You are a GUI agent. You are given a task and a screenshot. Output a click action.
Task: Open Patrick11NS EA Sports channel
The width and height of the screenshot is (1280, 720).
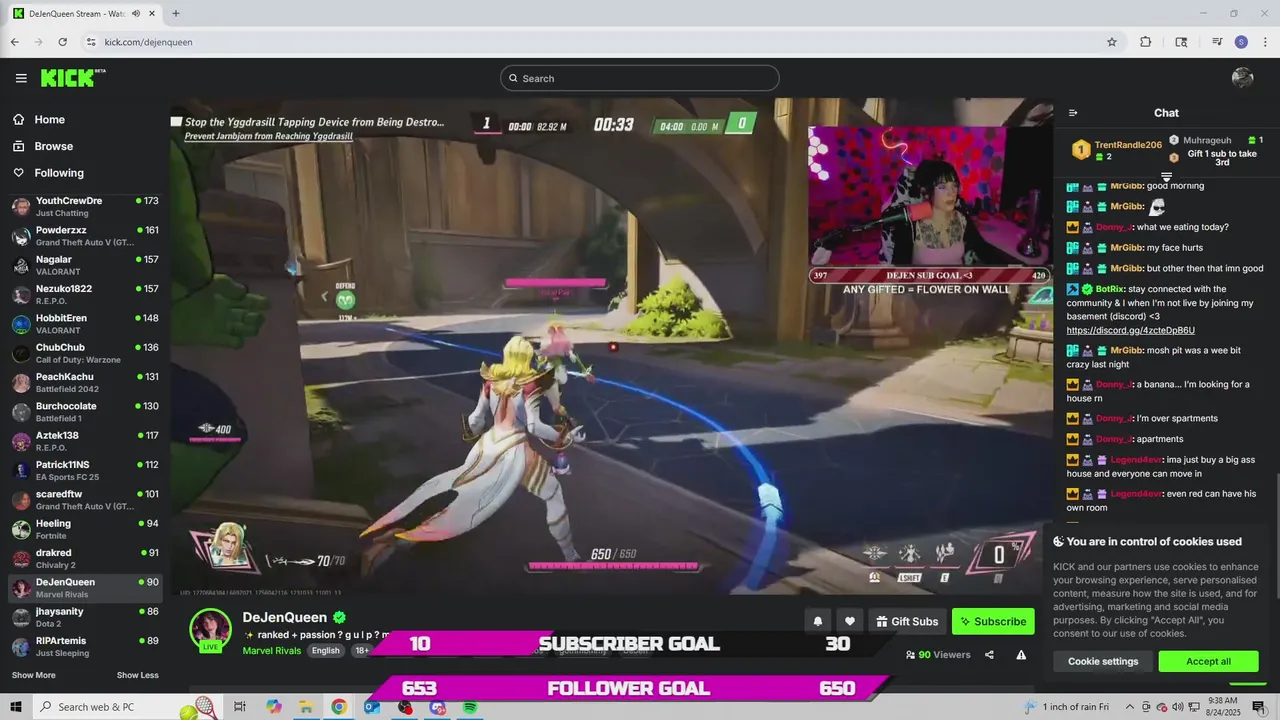[85, 470]
